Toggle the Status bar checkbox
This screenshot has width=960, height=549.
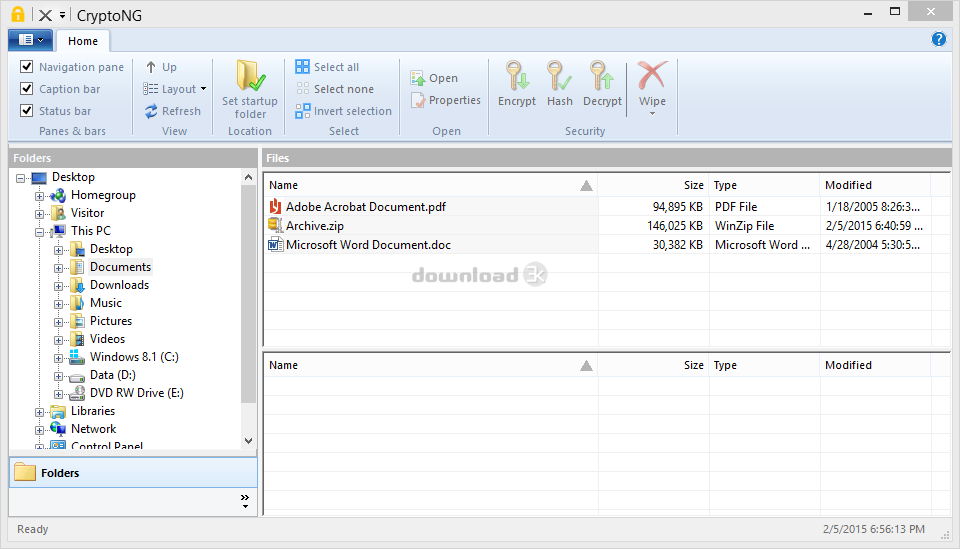[x=26, y=110]
